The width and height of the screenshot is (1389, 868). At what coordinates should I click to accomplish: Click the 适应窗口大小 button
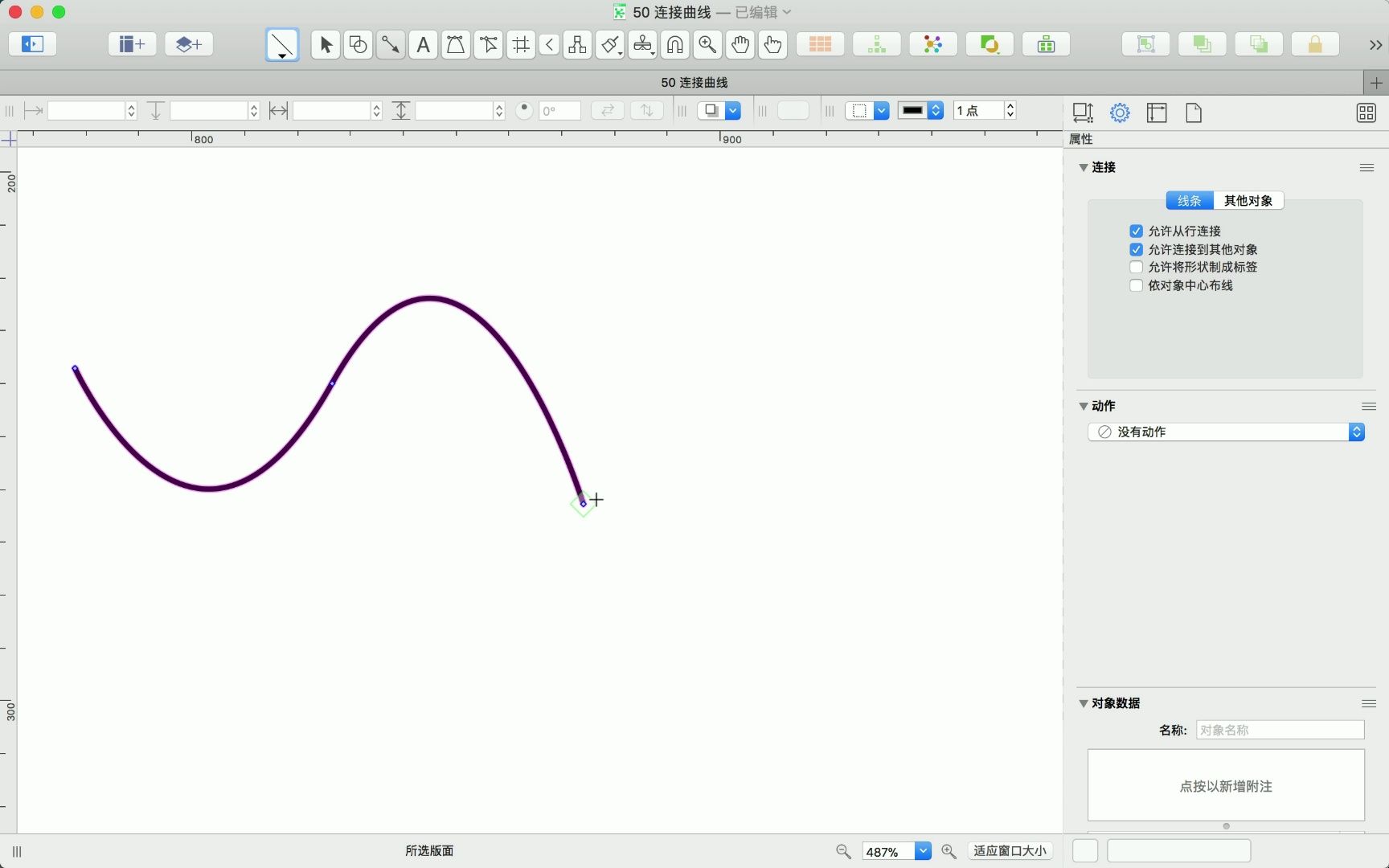1010,850
